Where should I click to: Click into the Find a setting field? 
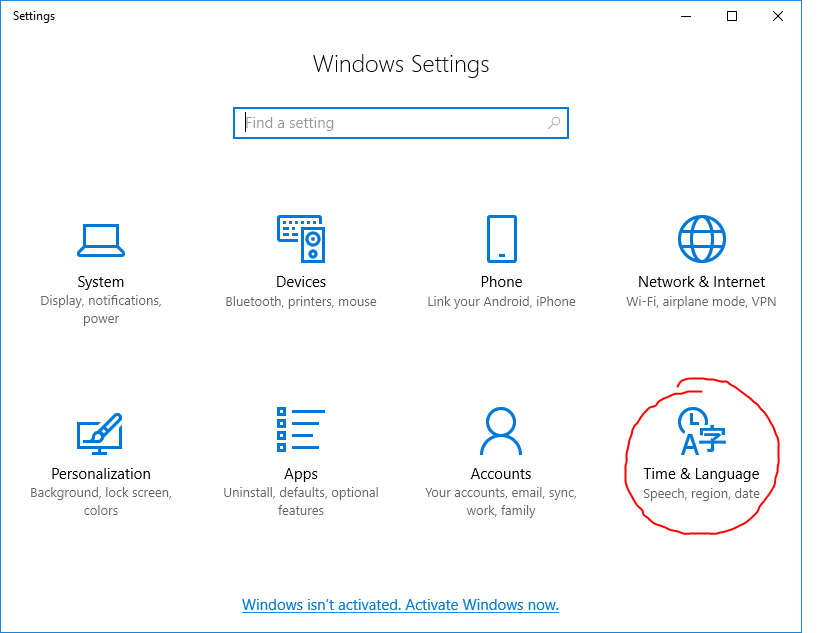390,123
